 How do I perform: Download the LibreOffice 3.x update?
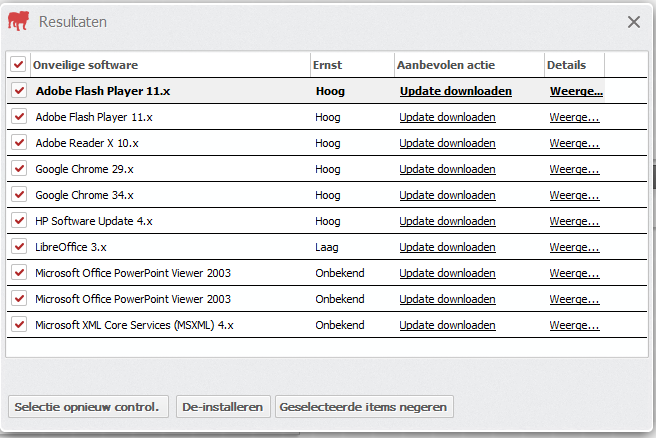(x=447, y=247)
